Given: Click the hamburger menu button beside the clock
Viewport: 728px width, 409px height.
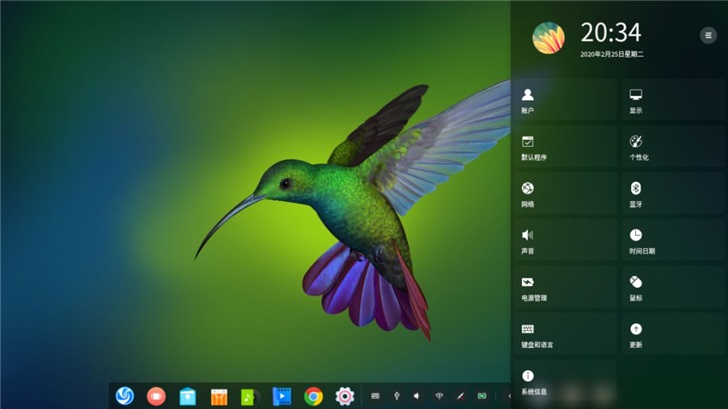Looking at the screenshot, I should [x=708, y=35].
